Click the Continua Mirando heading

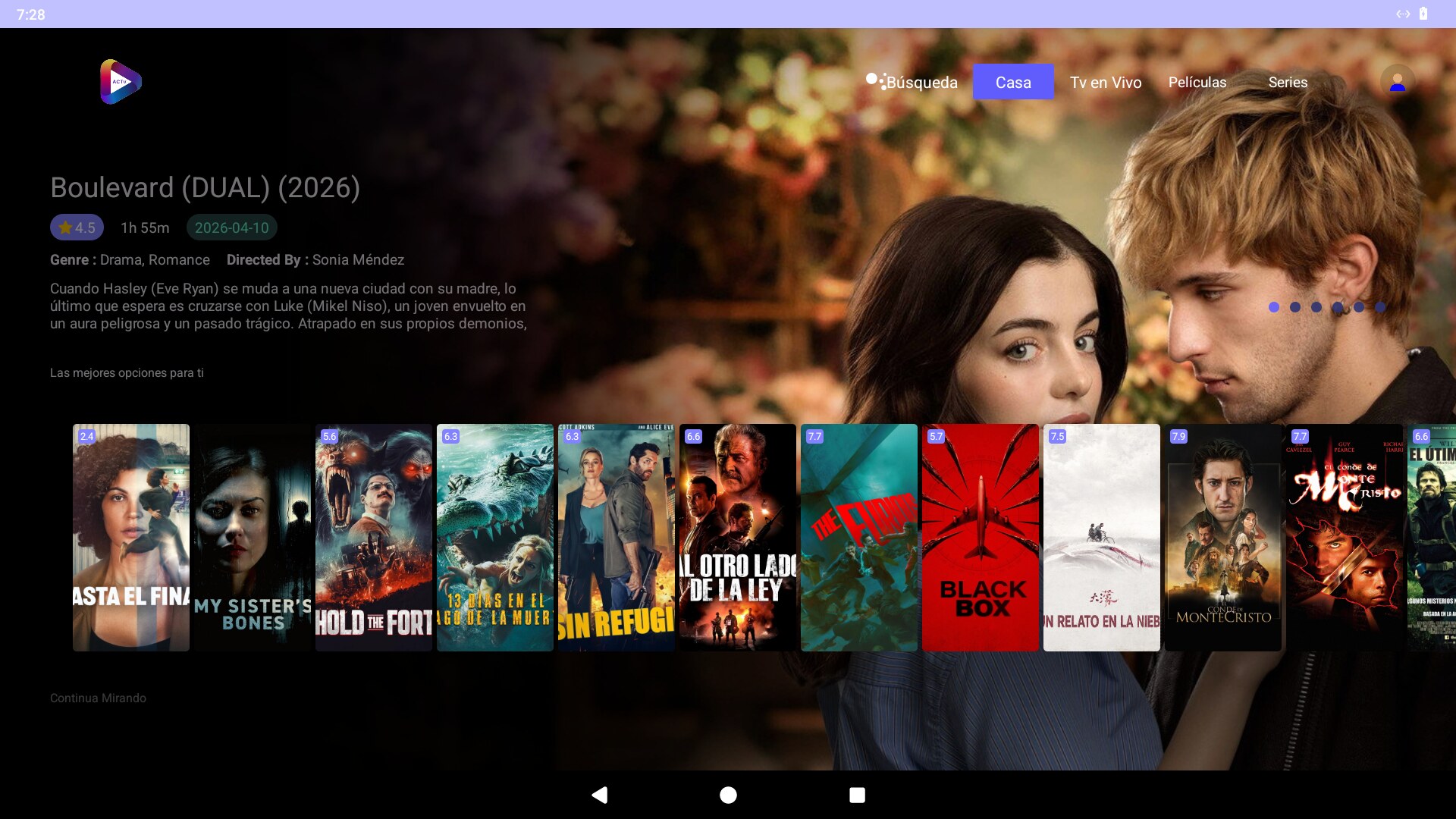tap(98, 698)
